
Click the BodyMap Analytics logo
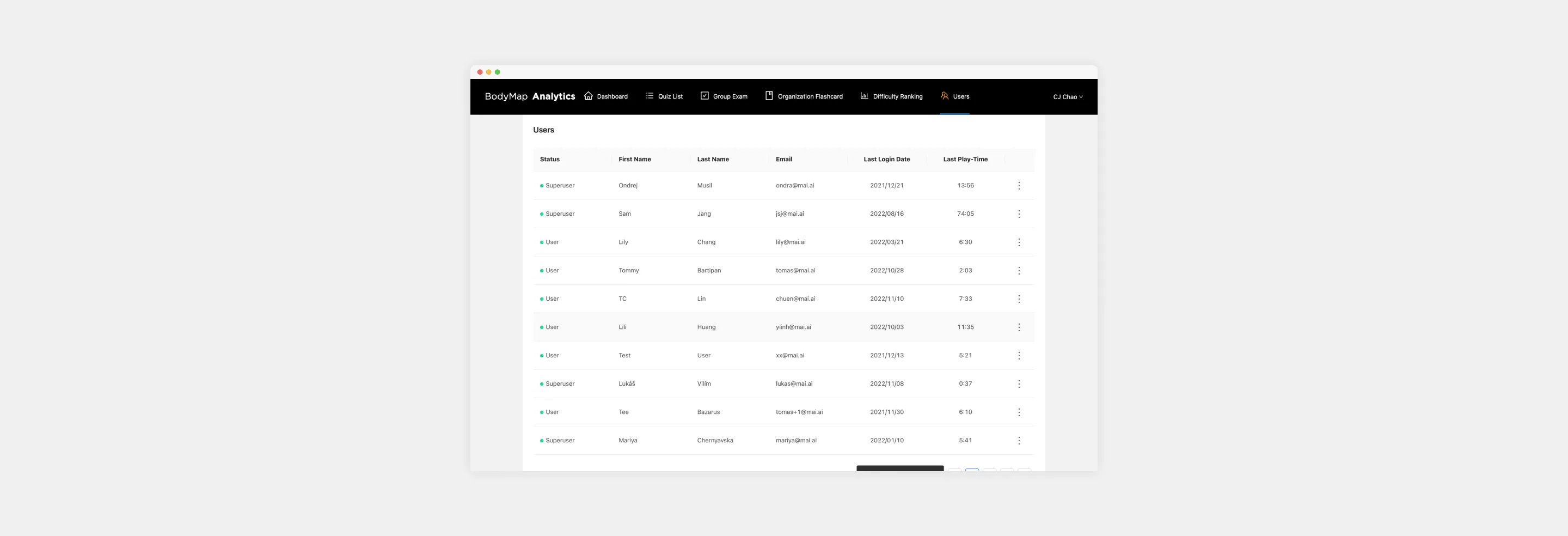coord(530,96)
